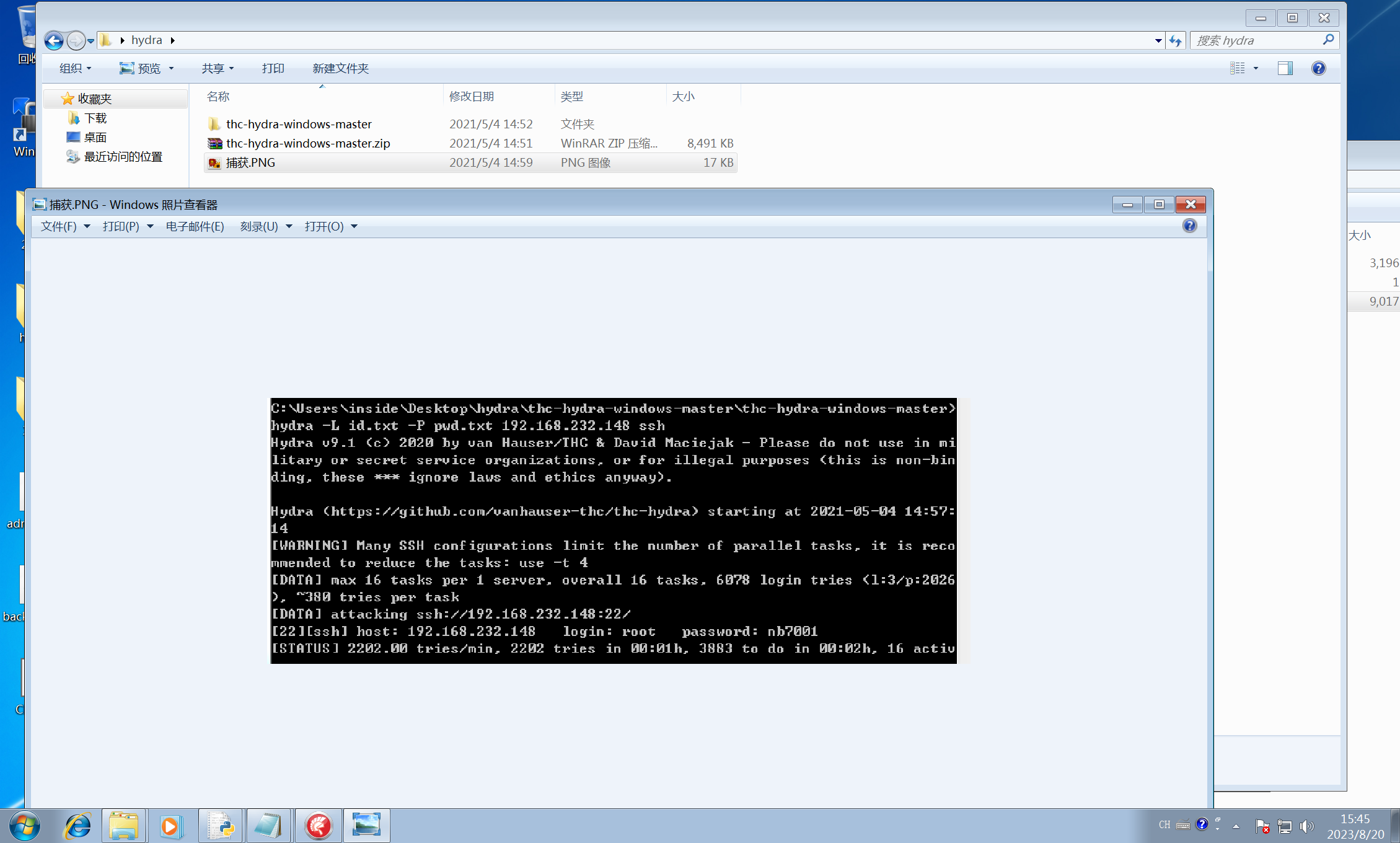Click the search magnifier icon
The height and width of the screenshot is (843, 1400).
[1328, 40]
